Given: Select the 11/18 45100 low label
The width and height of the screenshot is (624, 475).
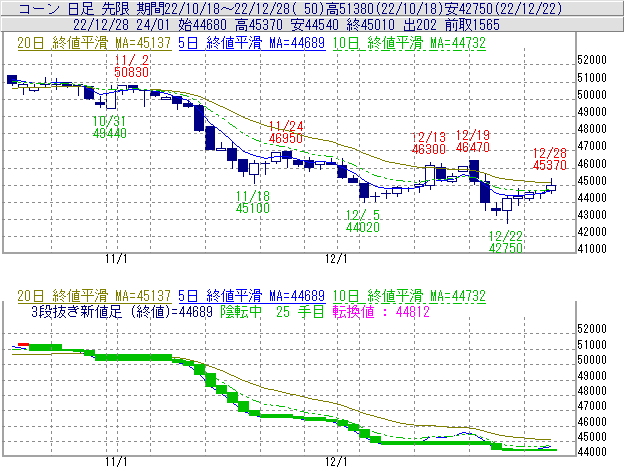Looking at the screenshot, I should tap(253, 202).
